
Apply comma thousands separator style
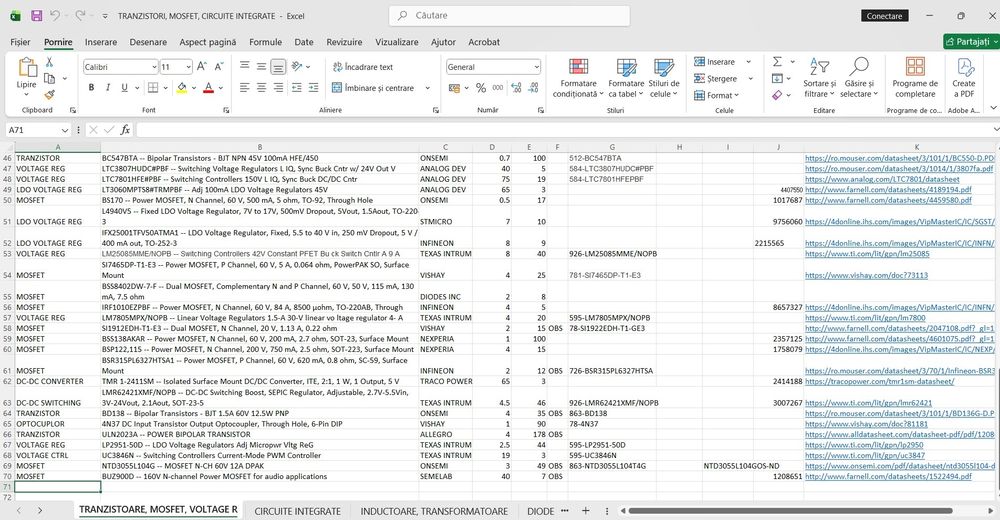click(497, 87)
